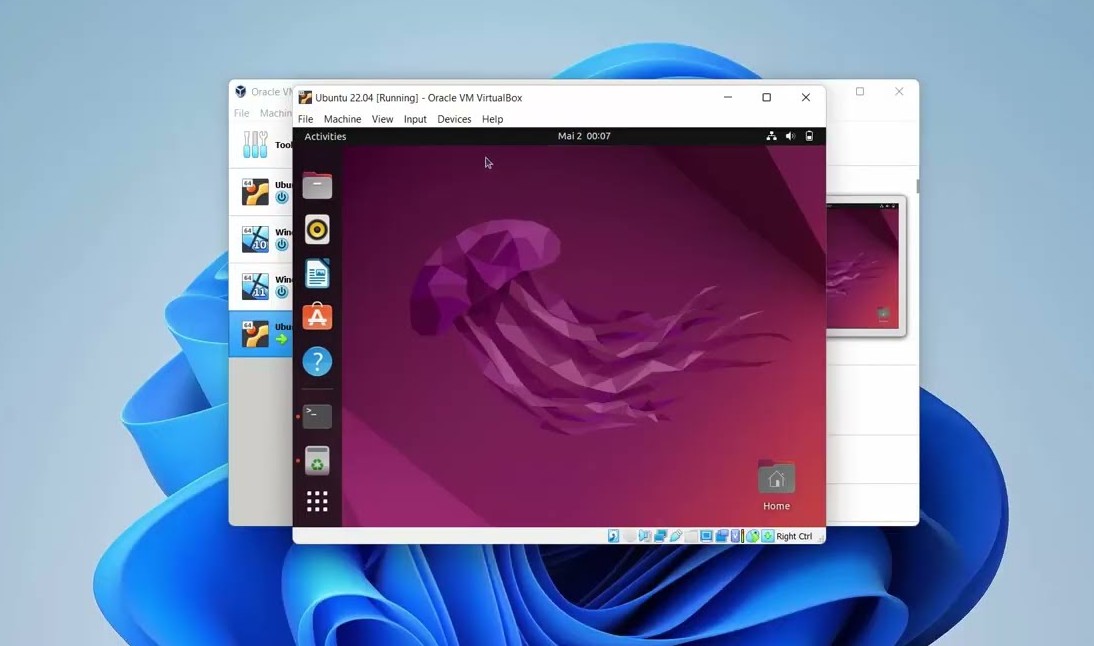This screenshot has height=646, width=1094.
Task: Open the system status menu in the top bar
Action: pyautogui.click(x=790, y=136)
